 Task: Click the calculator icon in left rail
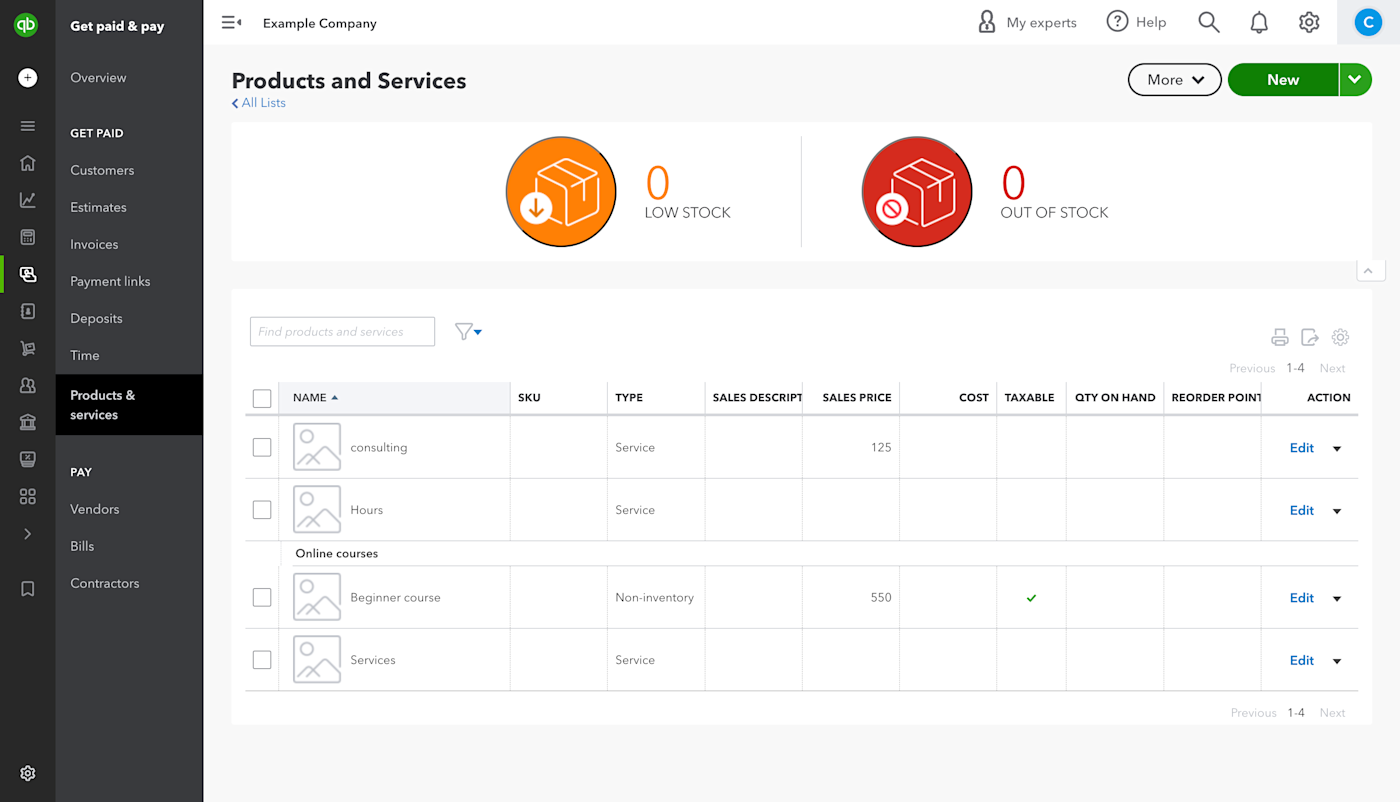coord(28,237)
